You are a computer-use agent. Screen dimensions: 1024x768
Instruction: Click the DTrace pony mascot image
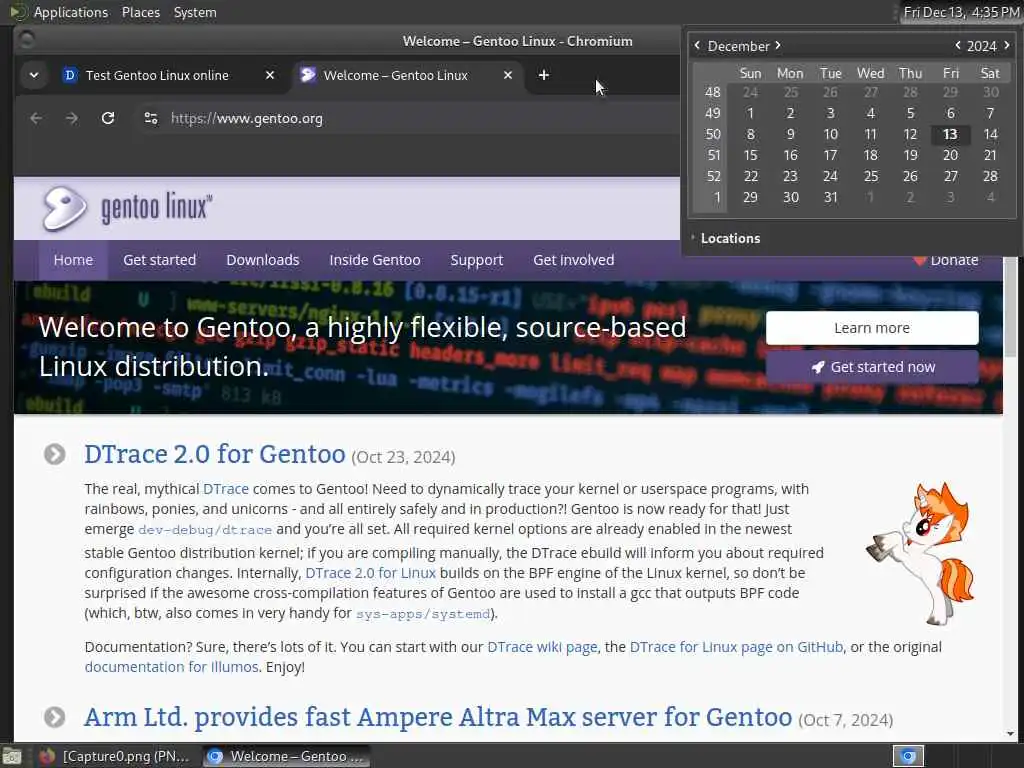[x=921, y=552]
